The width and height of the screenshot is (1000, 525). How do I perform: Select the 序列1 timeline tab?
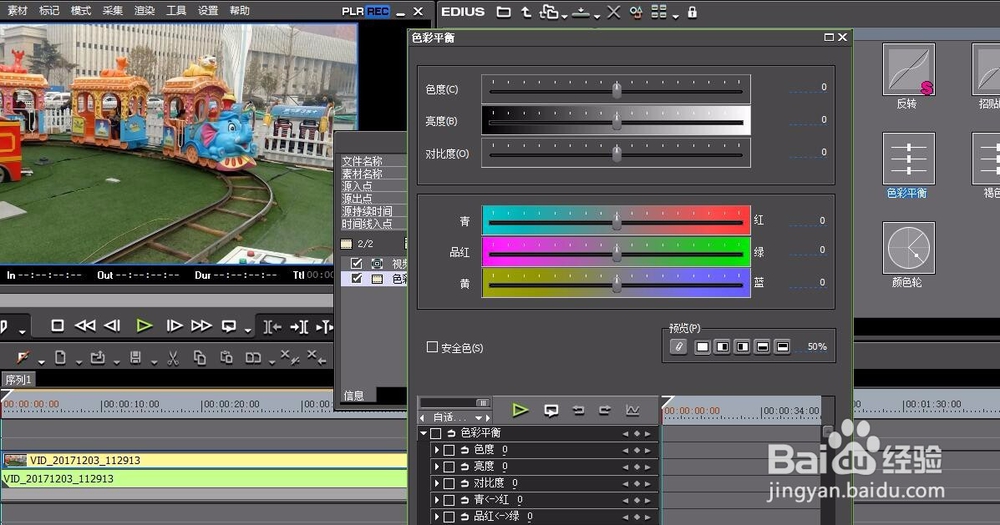pyautogui.click(x=18, y=380)
